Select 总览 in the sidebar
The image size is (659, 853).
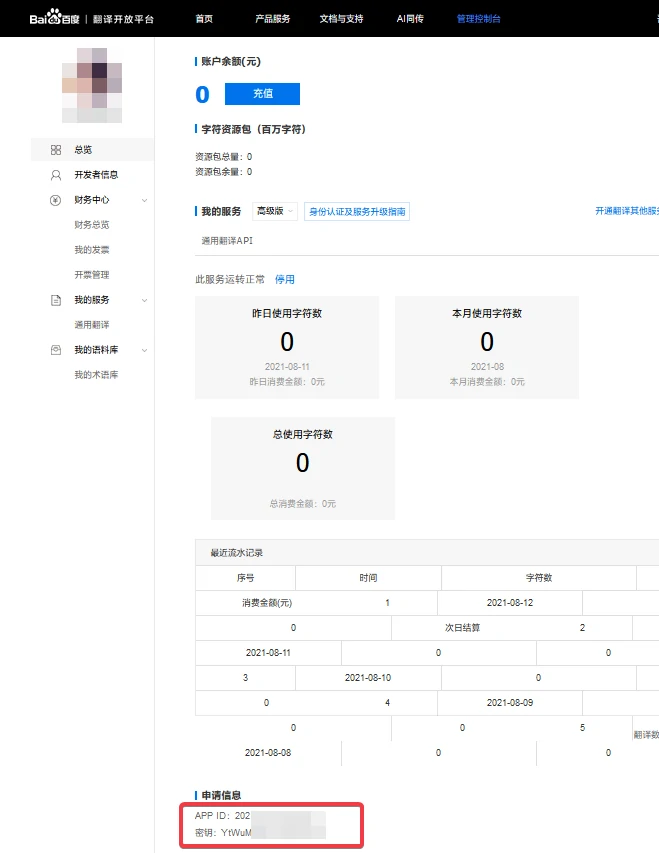(x=93, y=150)
